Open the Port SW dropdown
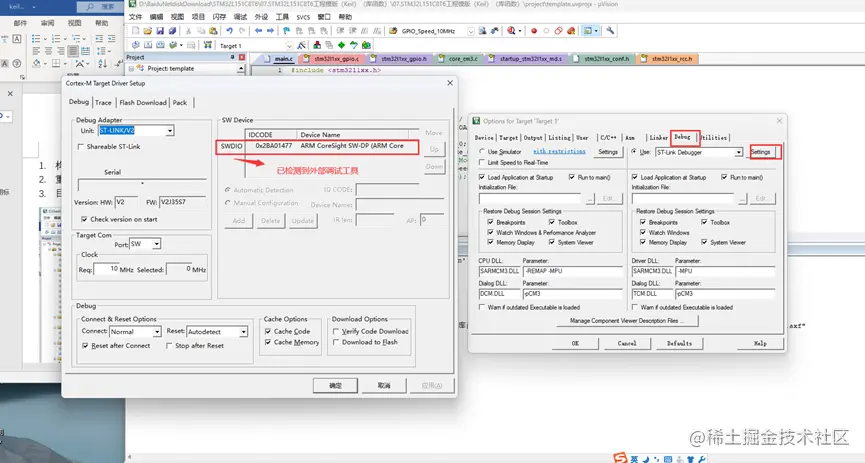Viewport: 865px width, 463px height. (157, 244)
